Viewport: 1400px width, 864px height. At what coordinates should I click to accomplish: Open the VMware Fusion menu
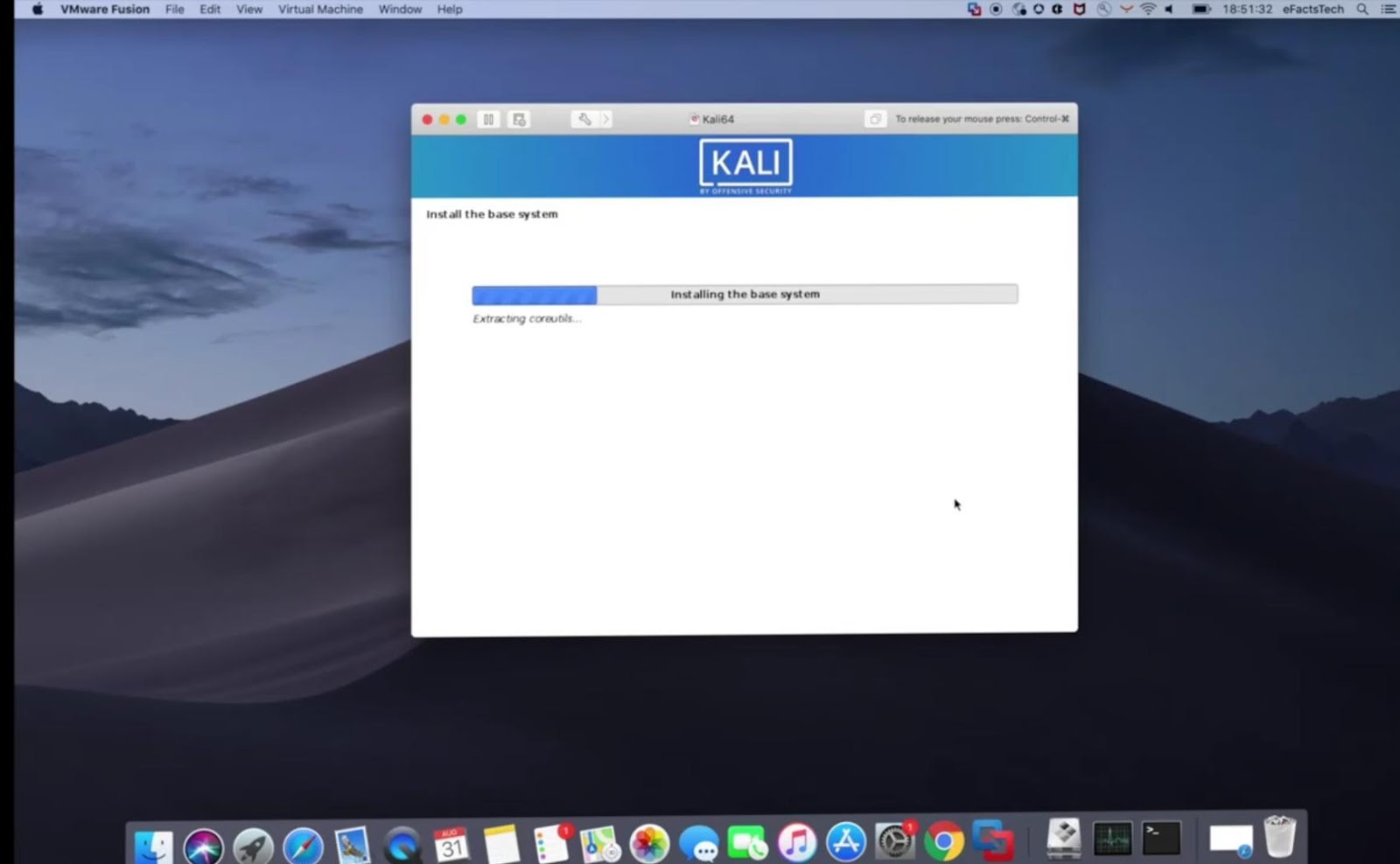(105, 9)
